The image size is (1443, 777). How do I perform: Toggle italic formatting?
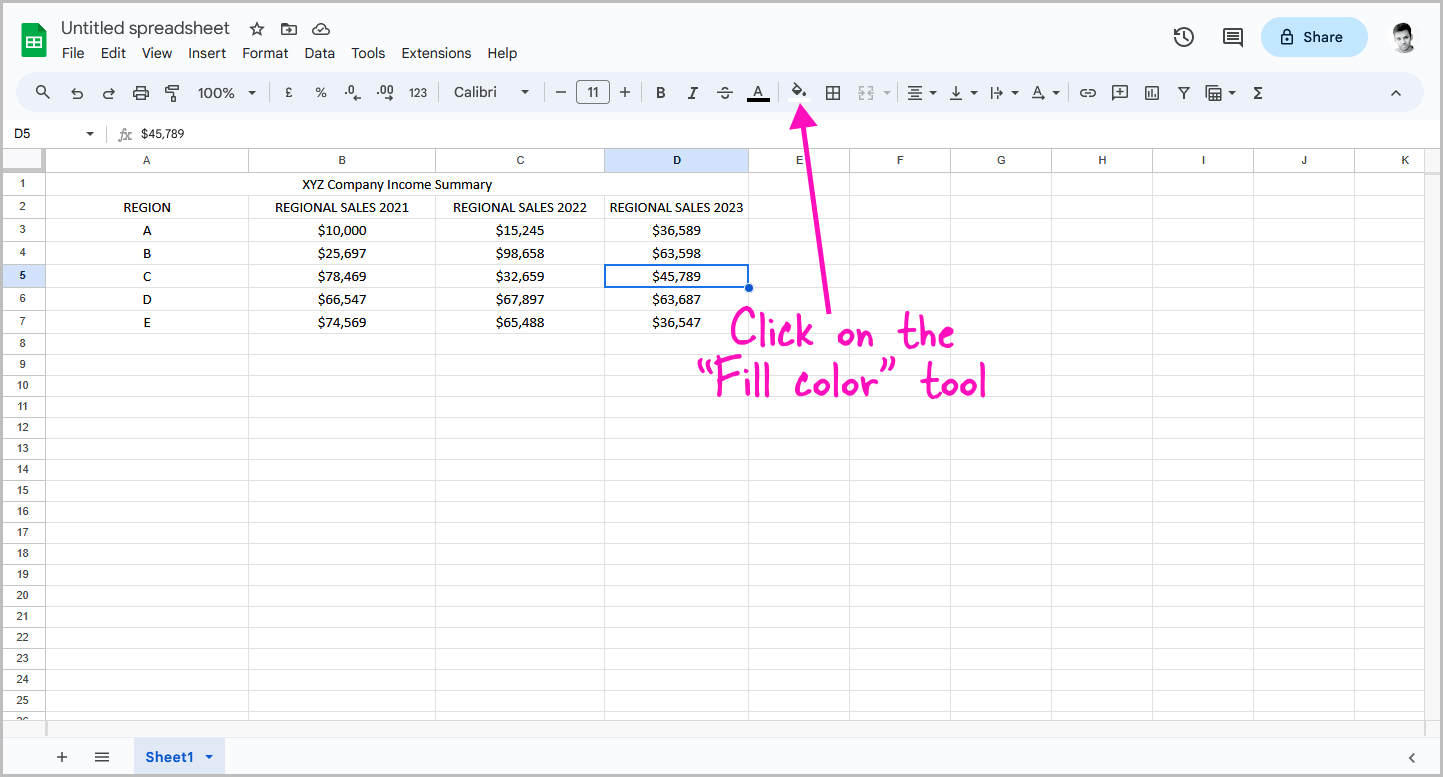click(692, 92)
